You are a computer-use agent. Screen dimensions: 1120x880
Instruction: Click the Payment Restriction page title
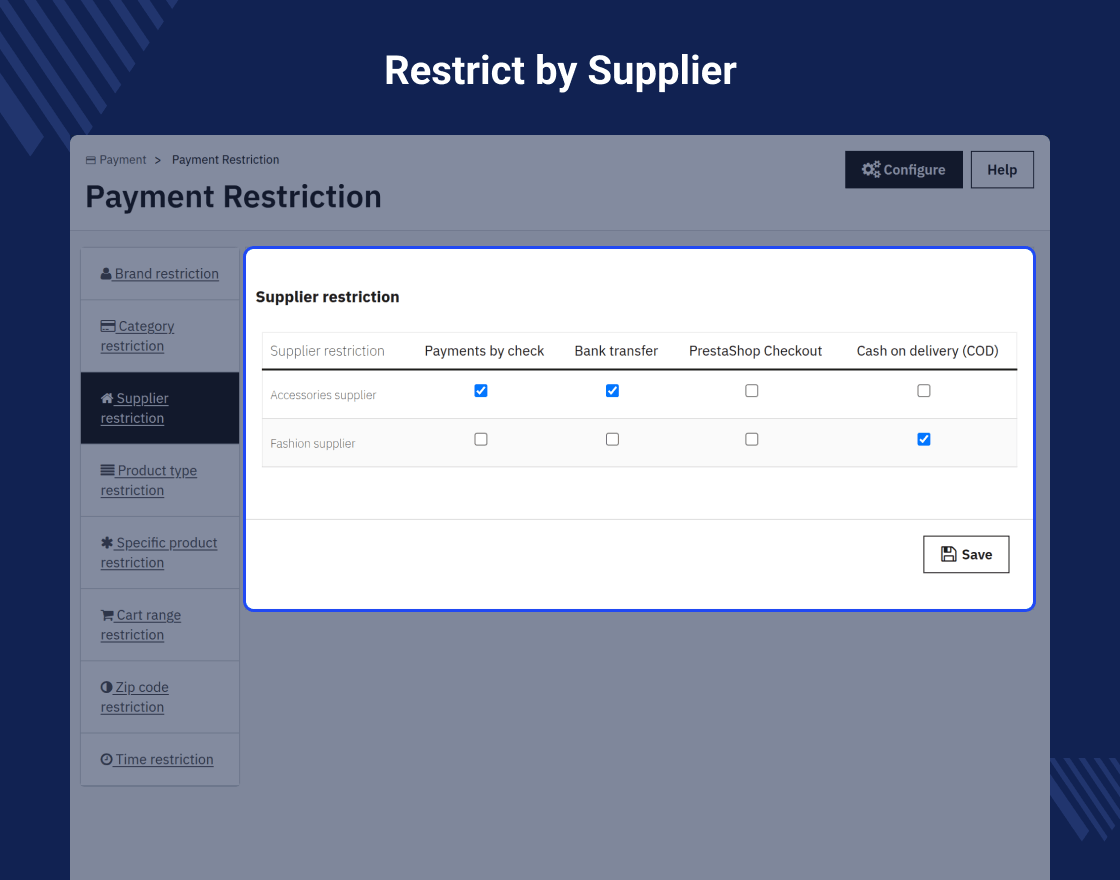click(x=233, y=197)
